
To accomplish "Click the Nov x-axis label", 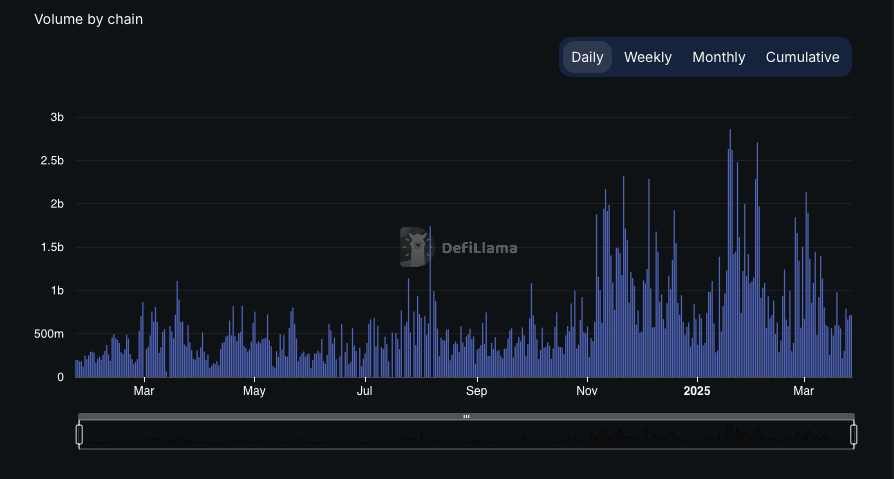I will coord(587,391).
